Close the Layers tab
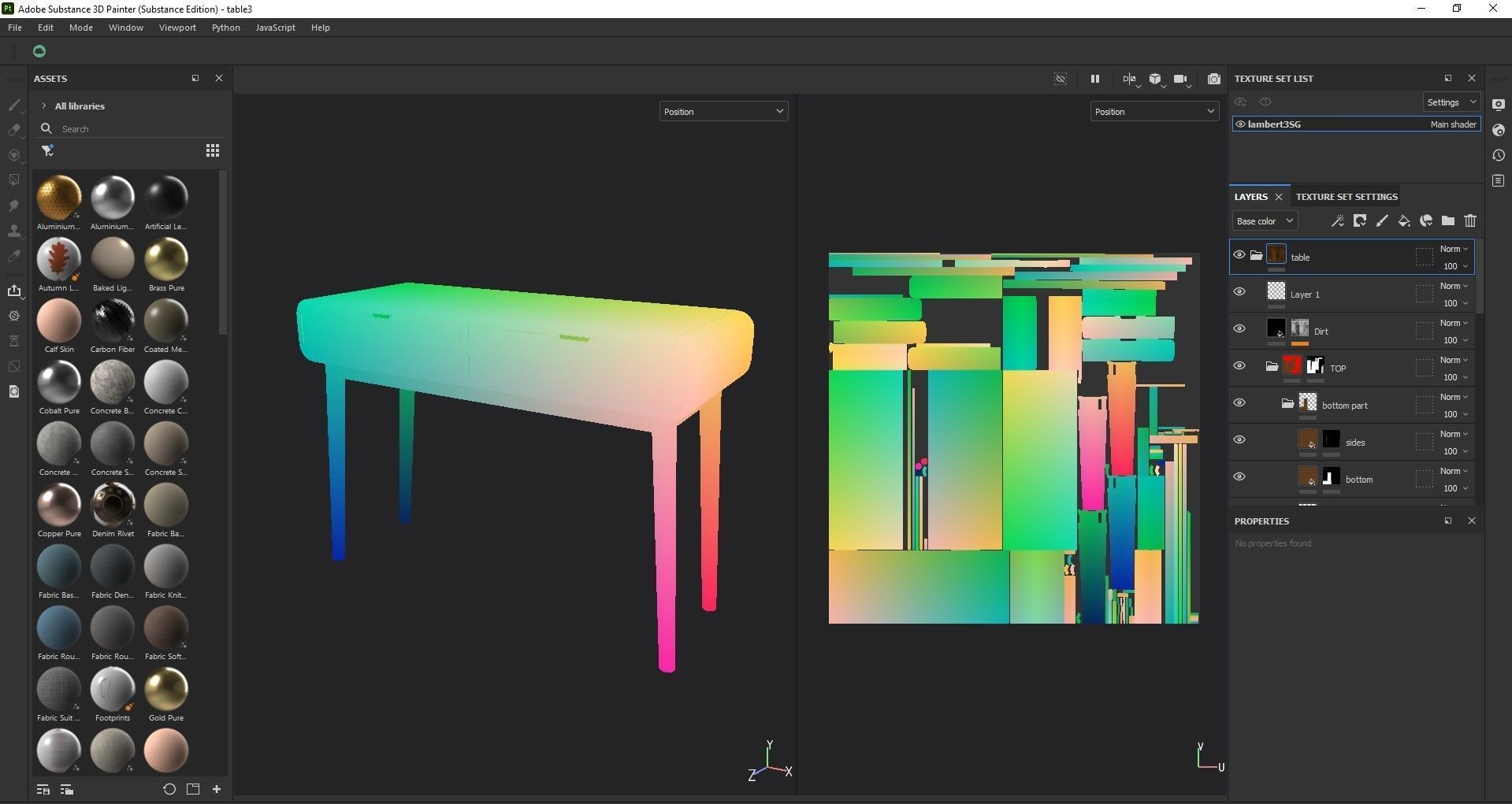Screen dimensions: 1512x804 (x=1278, y=197)
